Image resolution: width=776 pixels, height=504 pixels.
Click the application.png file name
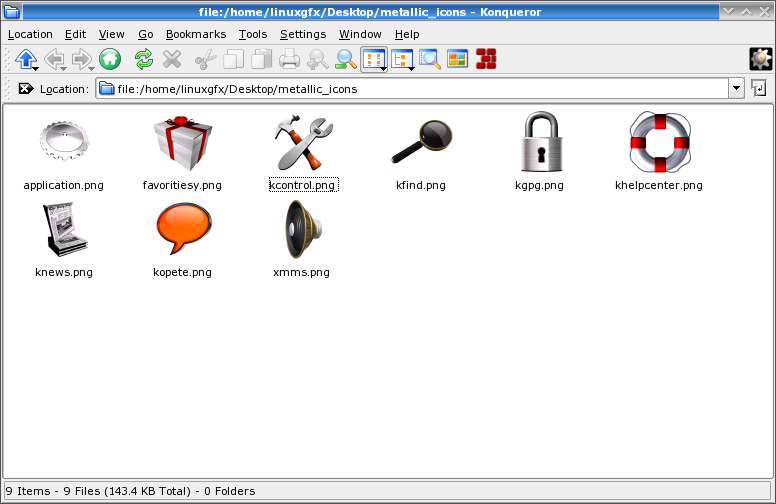pos(63,185)
